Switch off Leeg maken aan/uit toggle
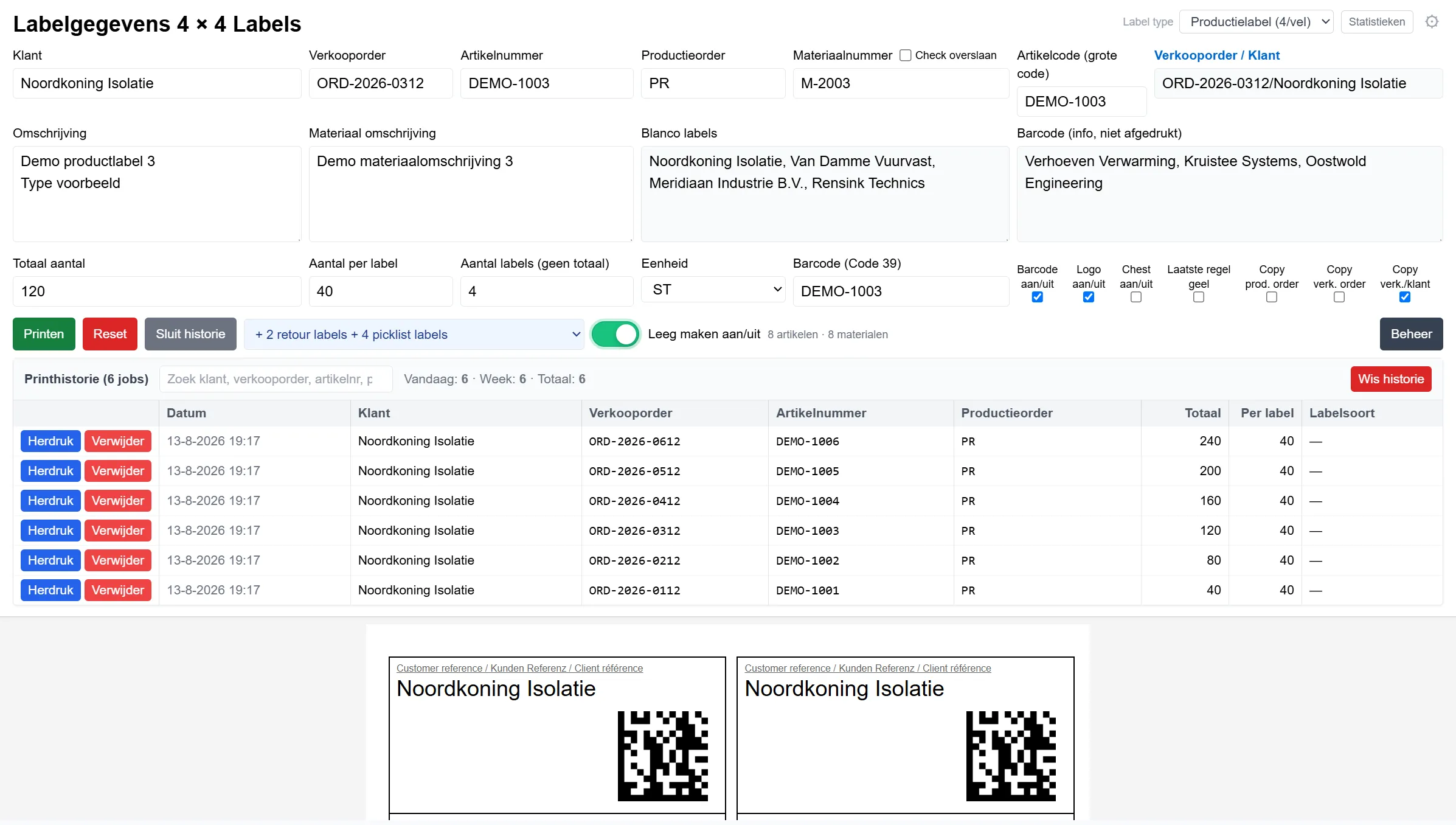This screenshot has width=1456, height=825. click(x=615, y=334)
